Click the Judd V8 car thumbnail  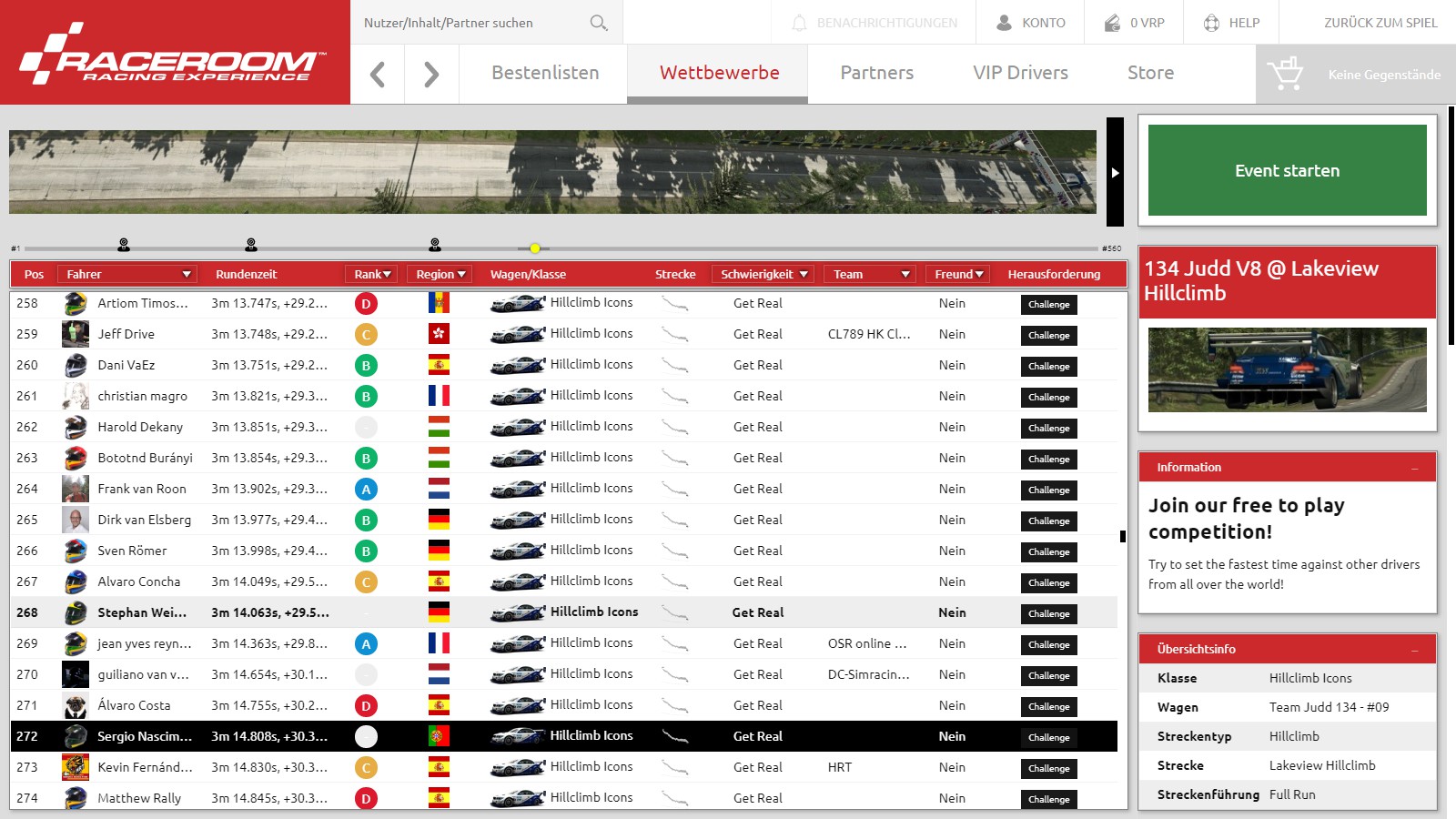pyautogui.click(x=1287, y=370)
